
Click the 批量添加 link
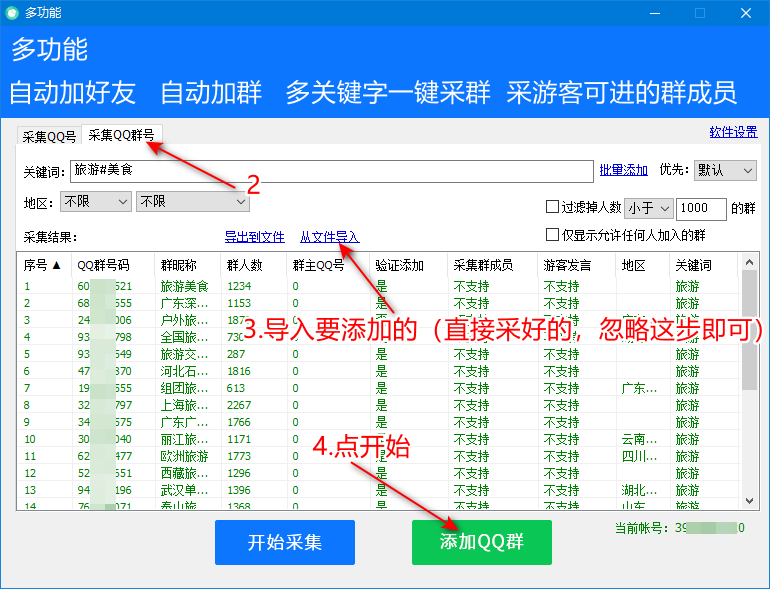point(623,170)
